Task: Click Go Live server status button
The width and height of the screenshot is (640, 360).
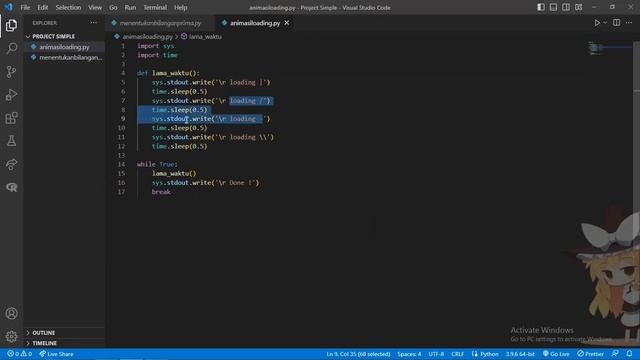Action: 556,354
